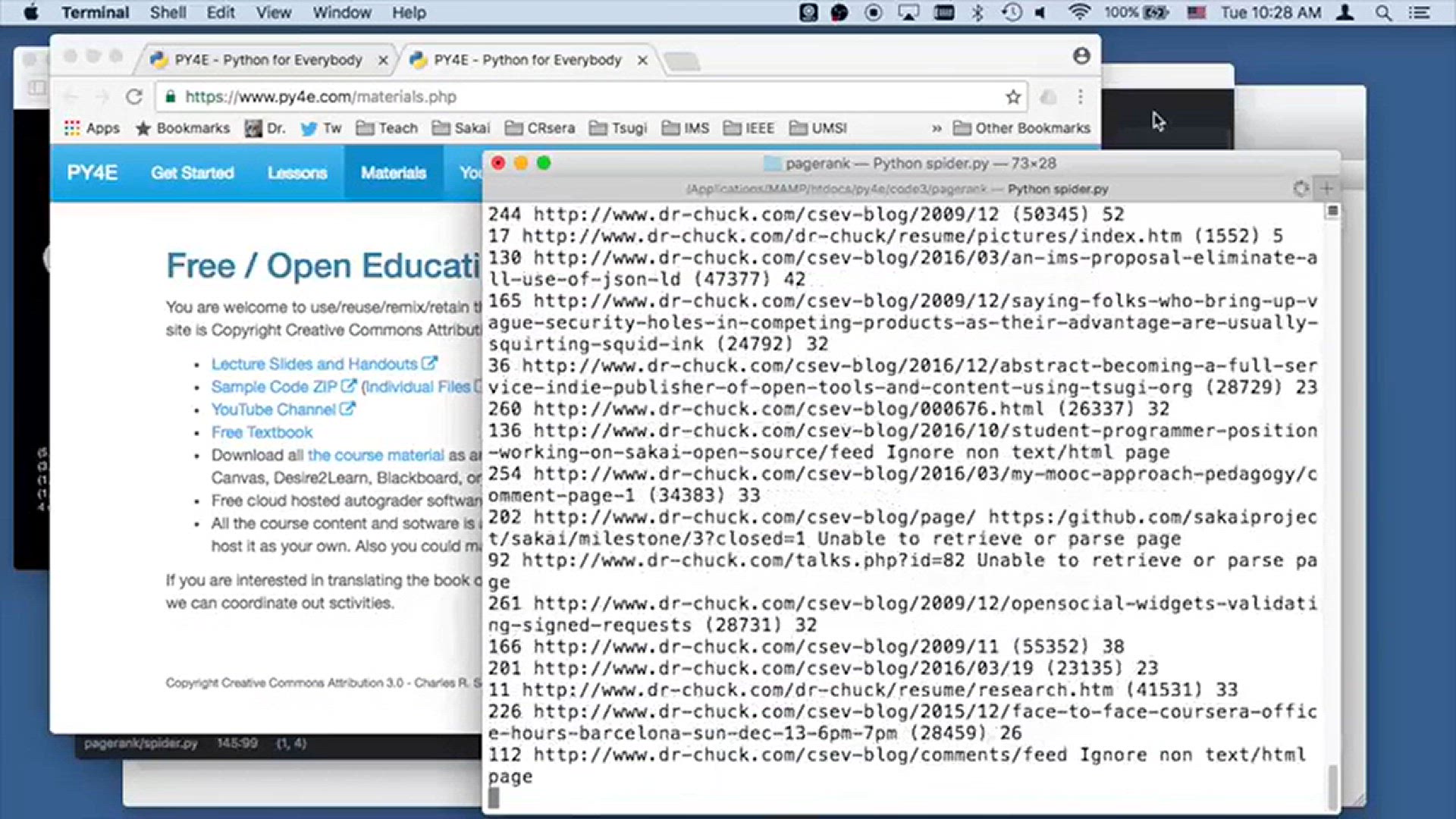Screen dimensions: 1456x819
Task: Click the keyboard viewer icon in menu bar
Action: [944, 12]
